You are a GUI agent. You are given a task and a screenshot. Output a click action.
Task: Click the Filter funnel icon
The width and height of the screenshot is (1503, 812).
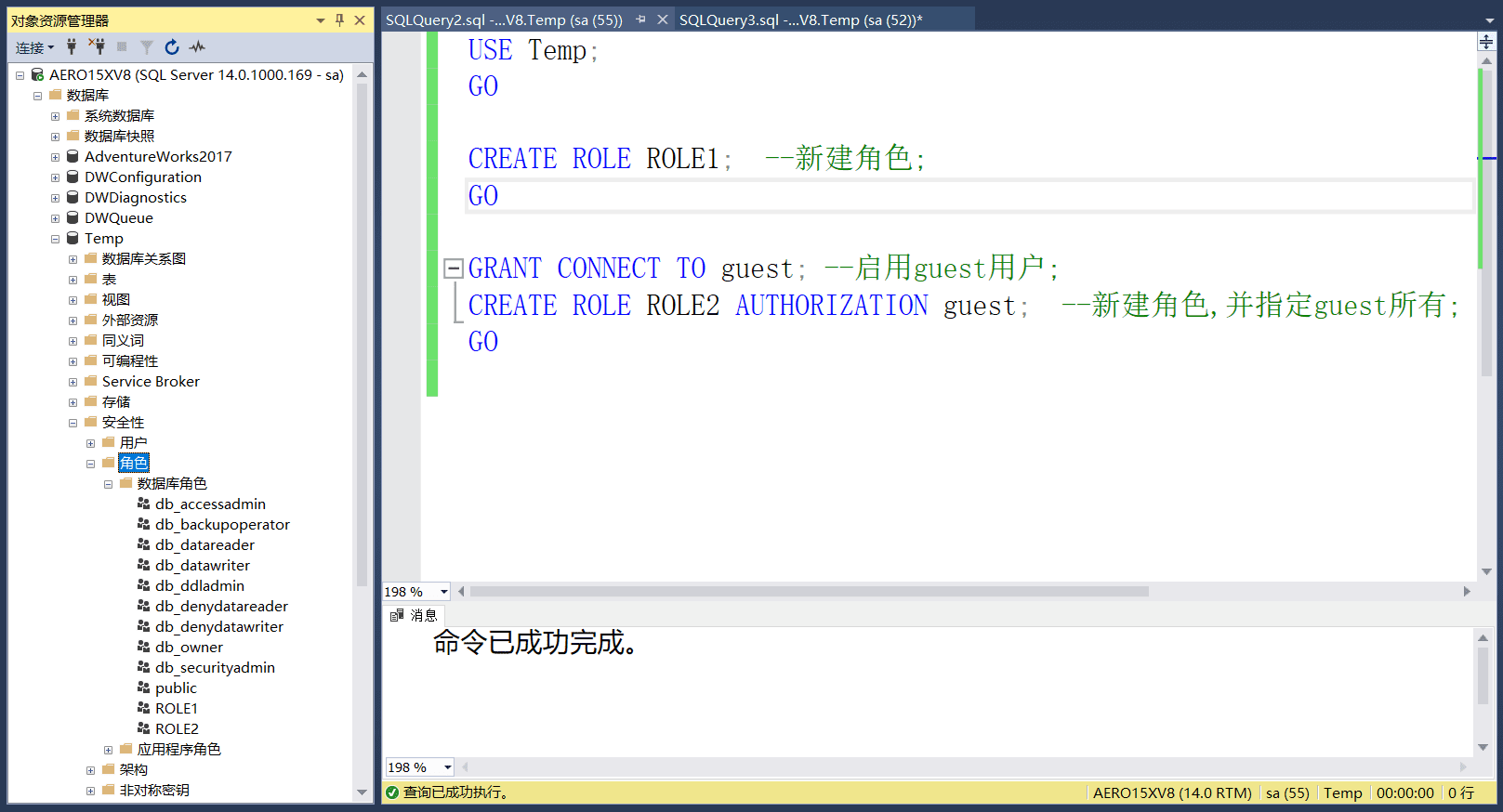147,46
